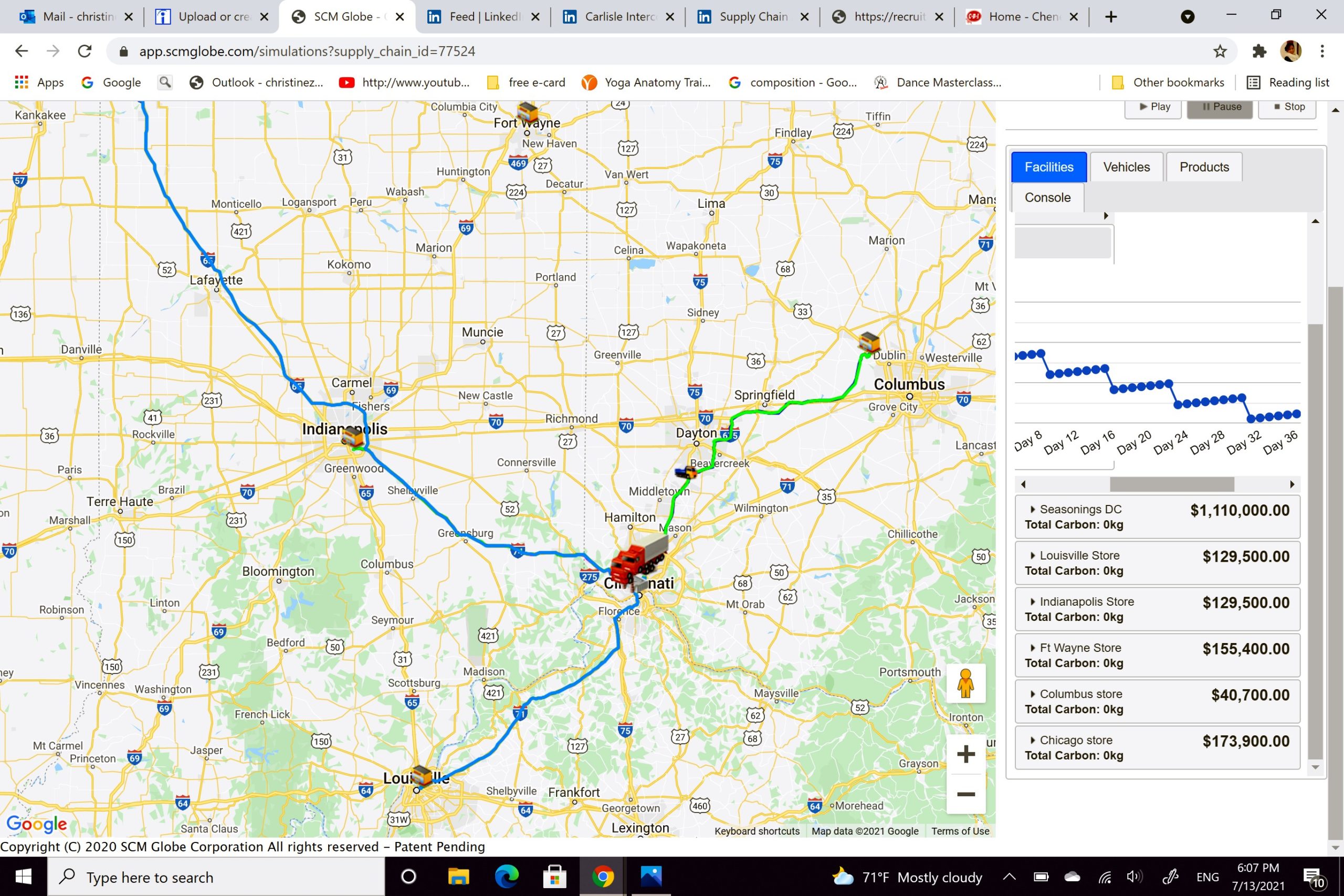
Task: Open Chrome extensions puzzle icon
Action: 1259,51
